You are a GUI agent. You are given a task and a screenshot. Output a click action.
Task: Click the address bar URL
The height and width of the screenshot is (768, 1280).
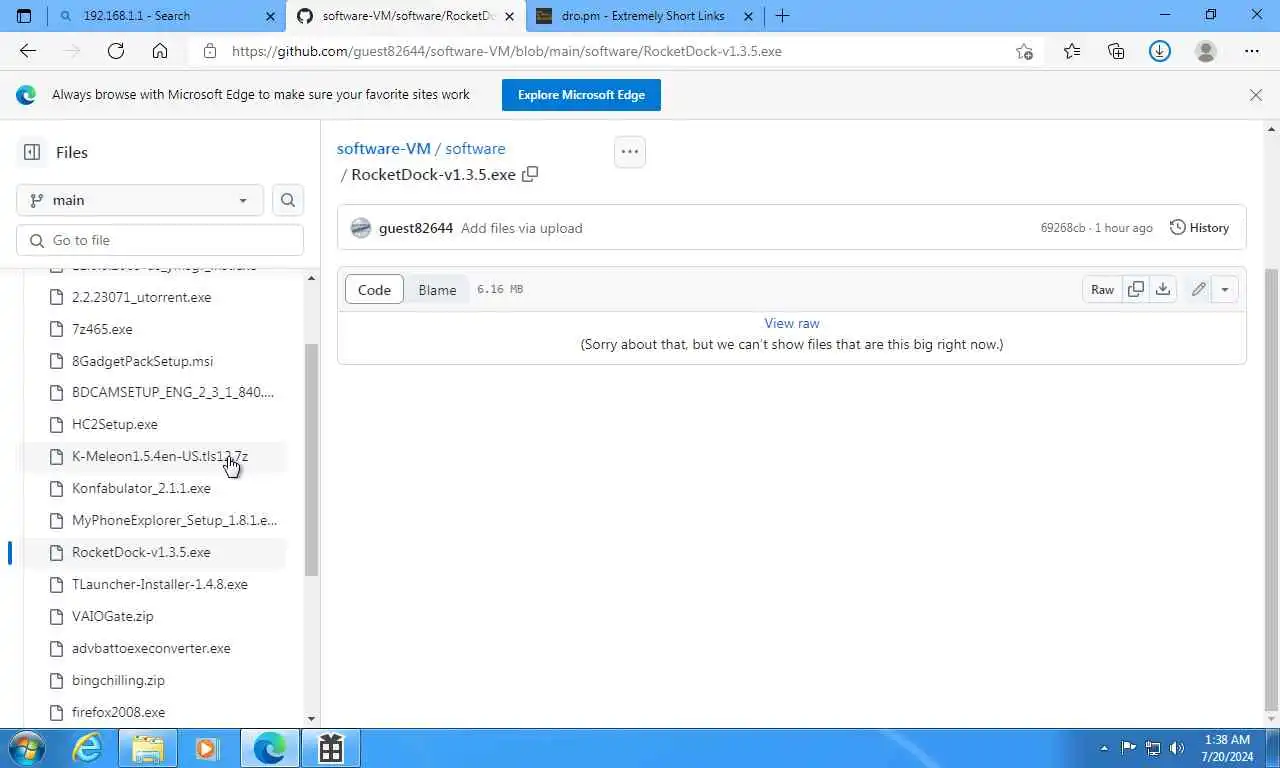point(507,51)
